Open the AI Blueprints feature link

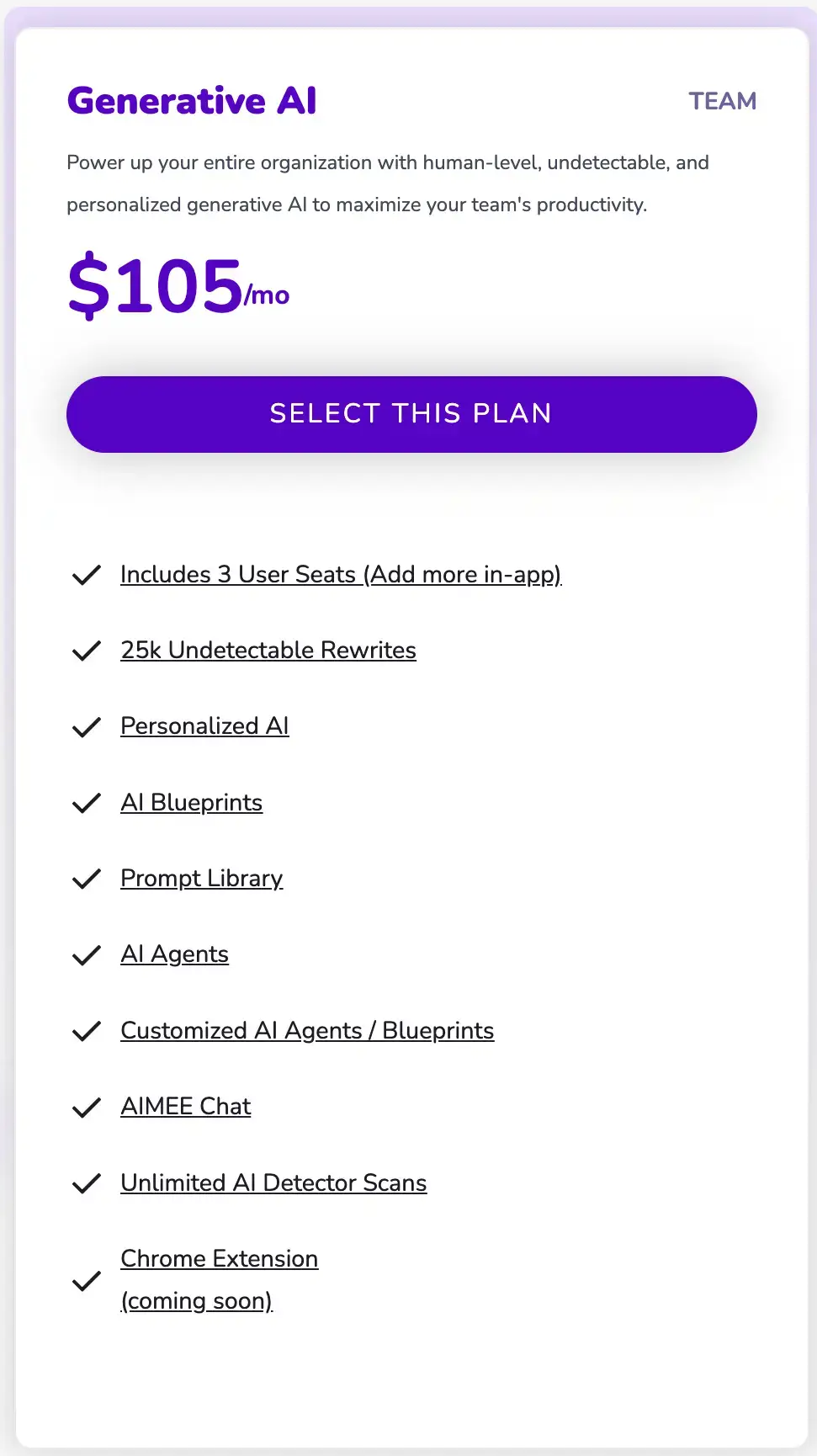tap(192, 802)
